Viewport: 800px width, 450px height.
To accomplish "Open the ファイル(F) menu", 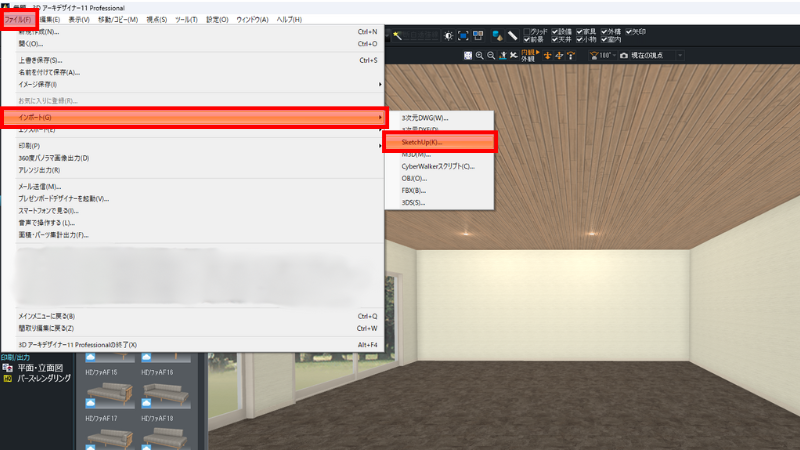I will [18, 19].
